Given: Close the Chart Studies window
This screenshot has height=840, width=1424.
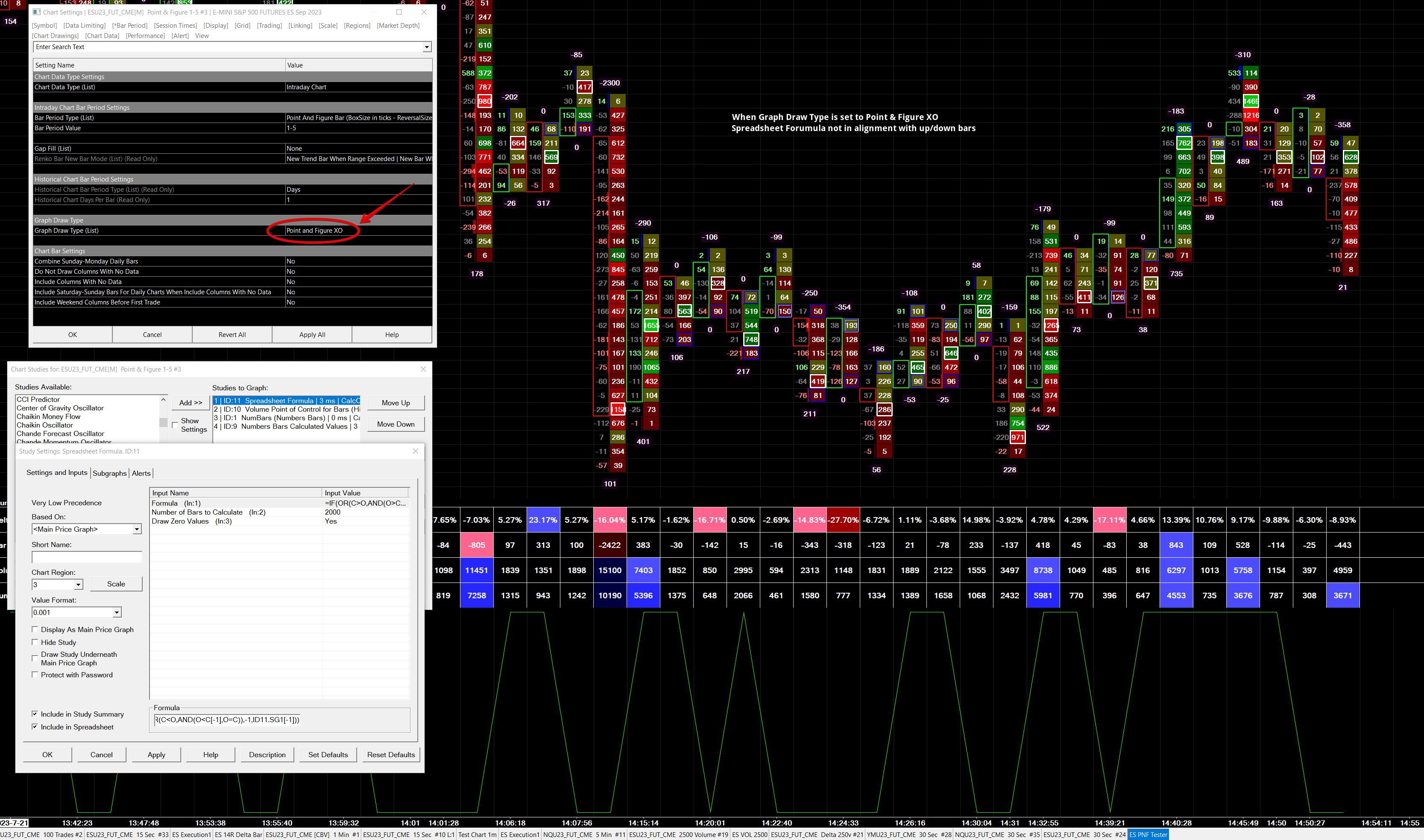Looking at the screenshot, I should 423,369.
